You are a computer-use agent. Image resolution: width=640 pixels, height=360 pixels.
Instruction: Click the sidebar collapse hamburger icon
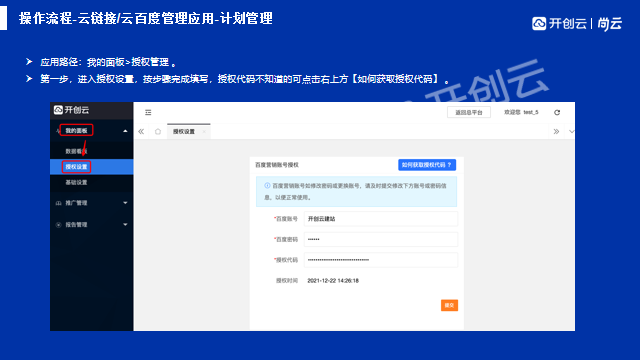[x=148, y=112]
